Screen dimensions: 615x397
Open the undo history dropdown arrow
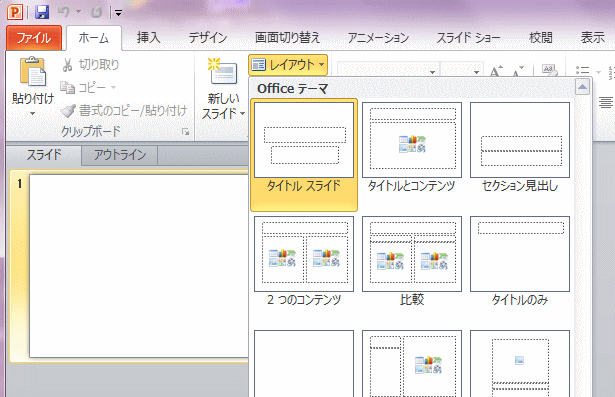pyautogui.click(x=78, y=12)
